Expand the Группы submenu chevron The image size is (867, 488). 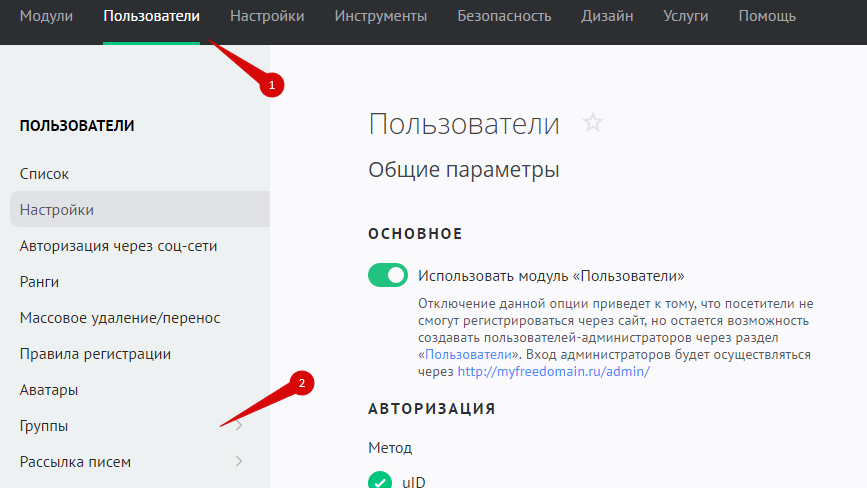pos(239,426)
